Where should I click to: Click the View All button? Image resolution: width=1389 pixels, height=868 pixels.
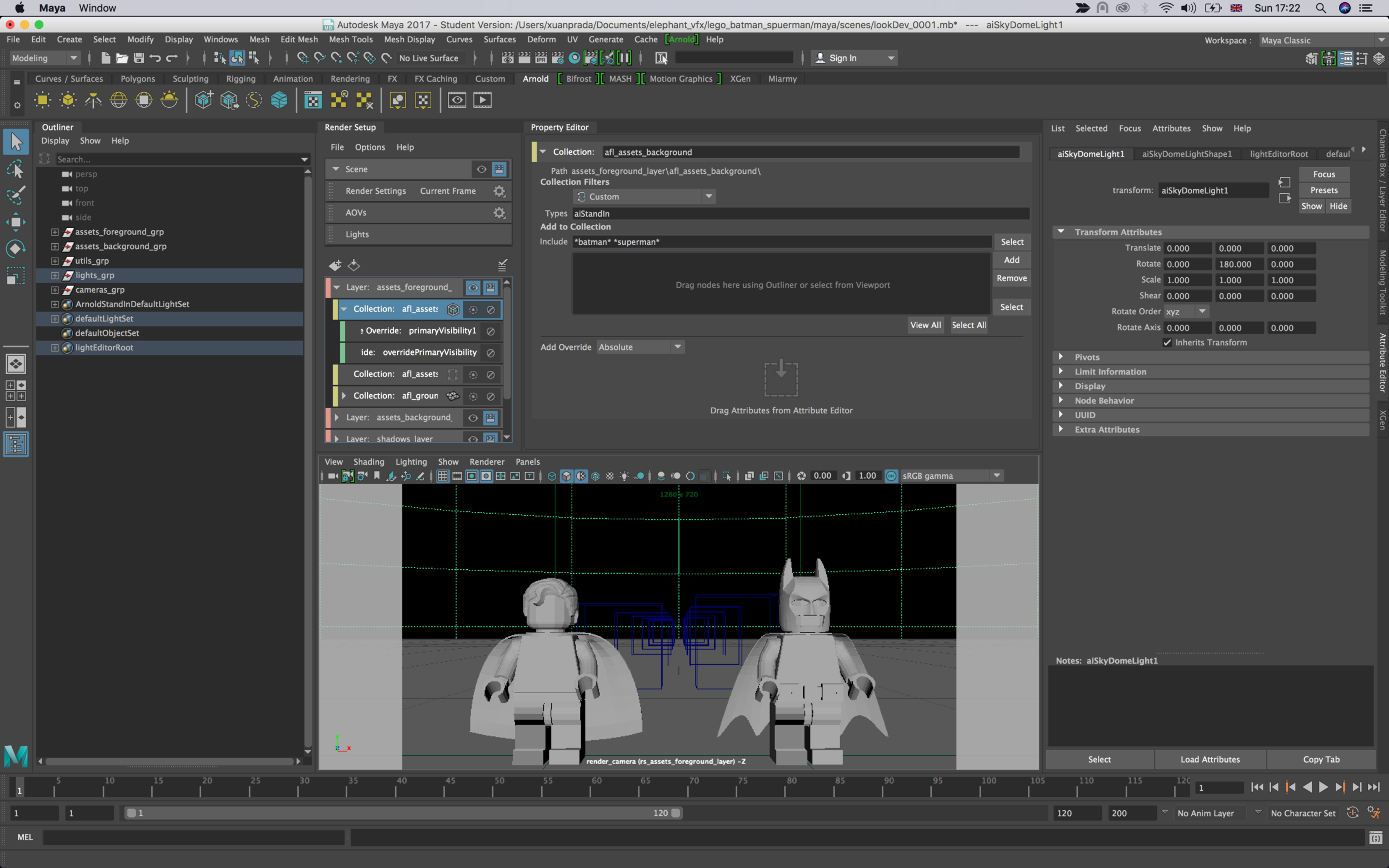(x=925, y=325)
